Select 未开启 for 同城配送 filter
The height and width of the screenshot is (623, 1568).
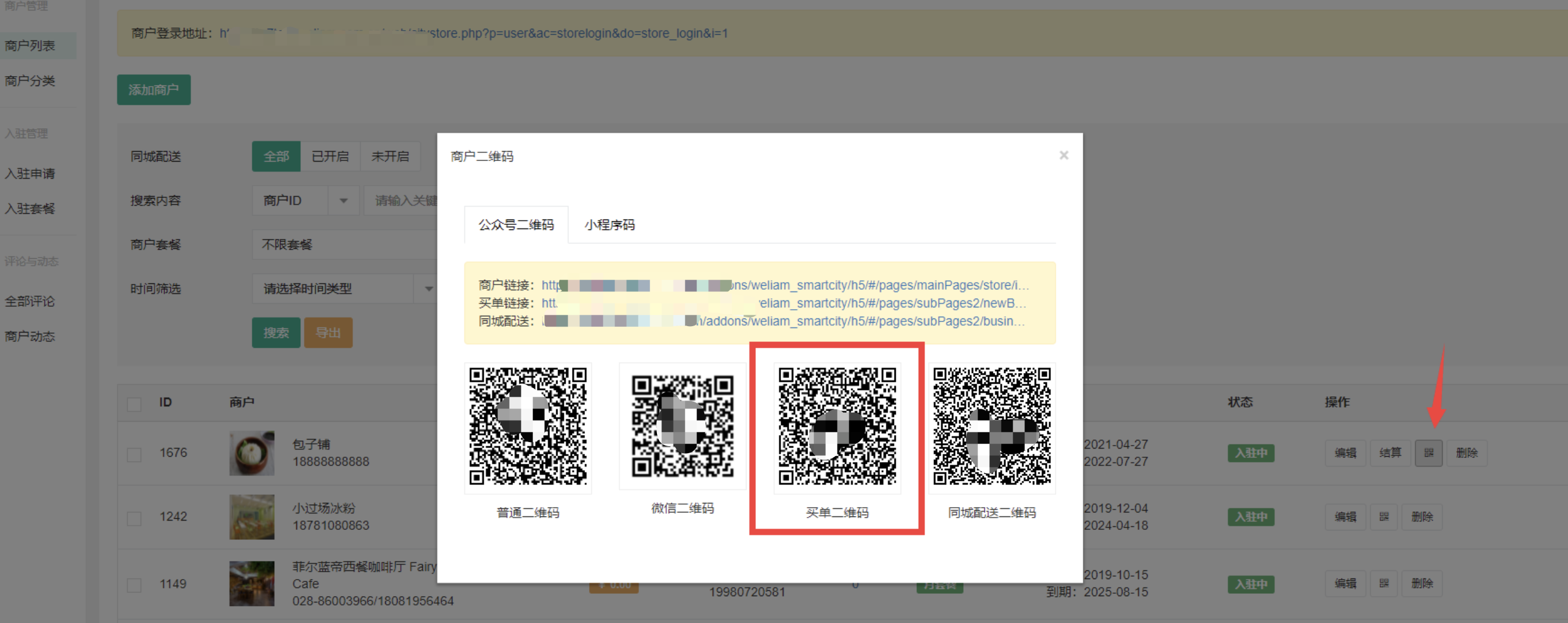[x=390, y=156]
